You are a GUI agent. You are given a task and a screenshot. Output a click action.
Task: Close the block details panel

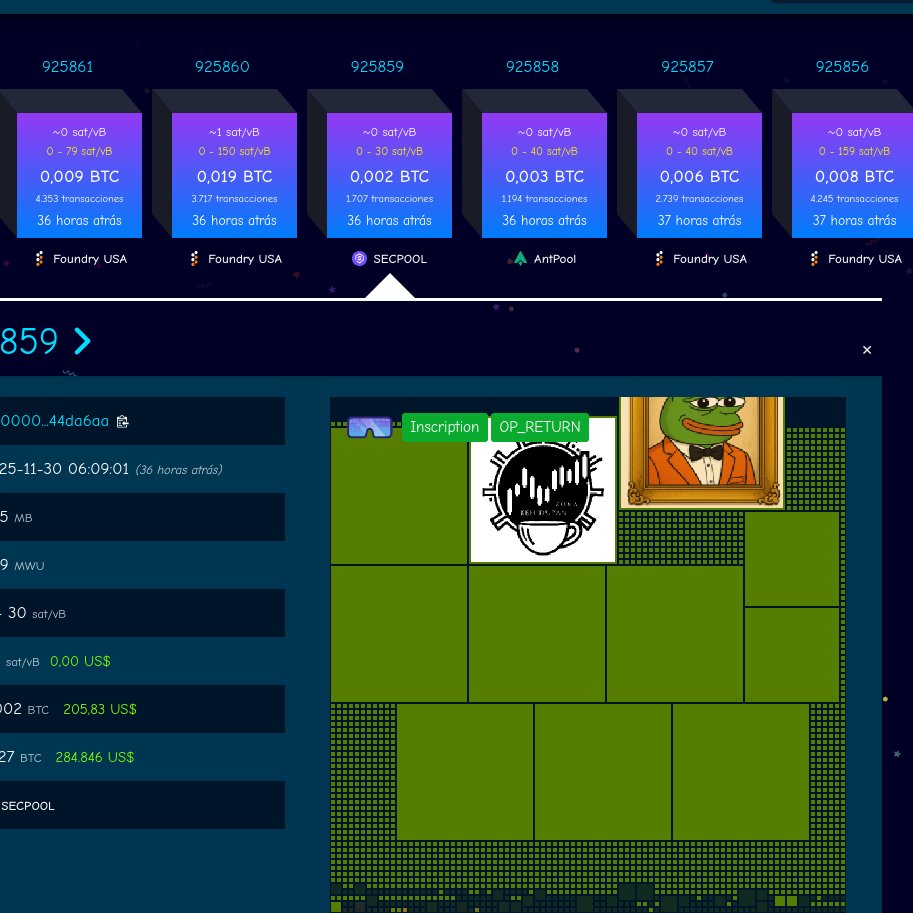tap(867, 350)
